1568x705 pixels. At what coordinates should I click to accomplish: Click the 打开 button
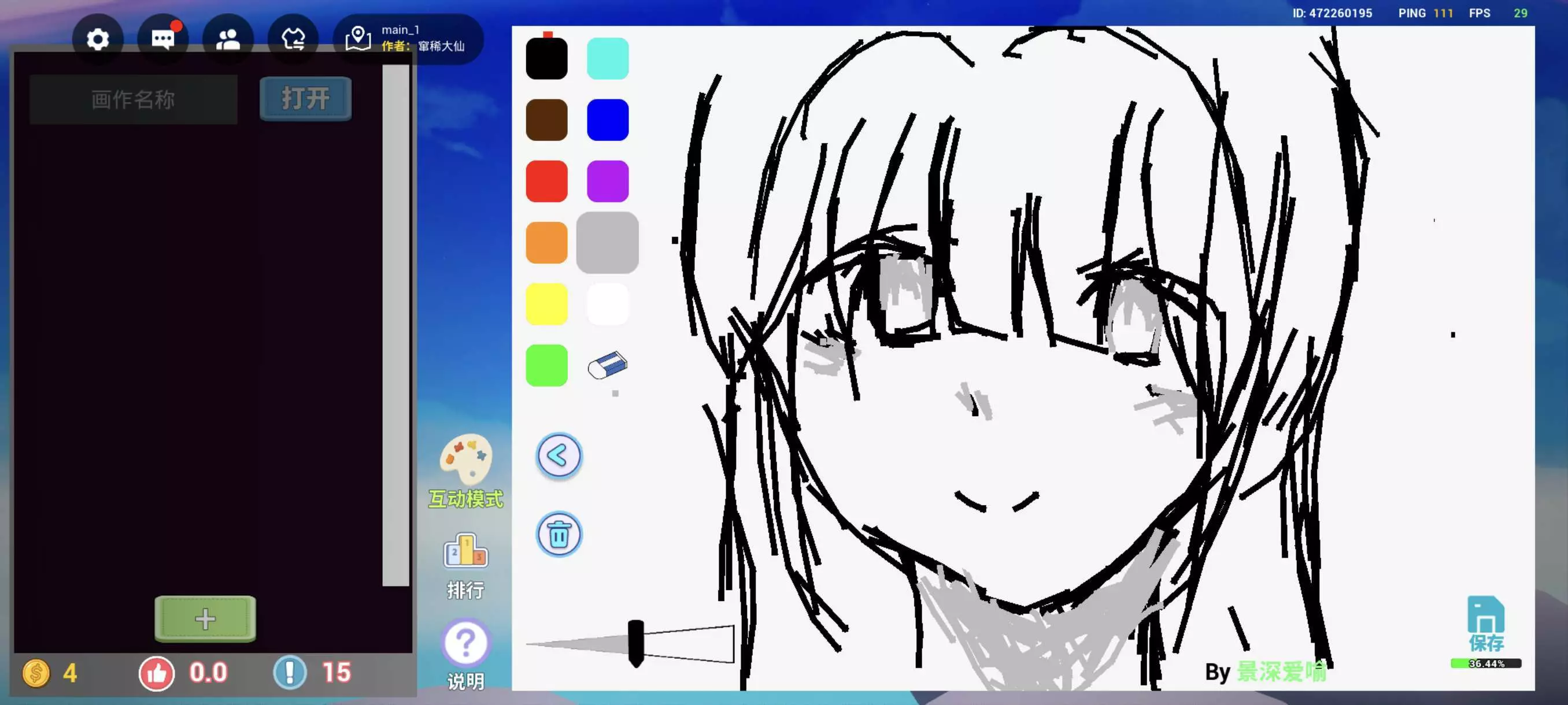coord(305,99)
